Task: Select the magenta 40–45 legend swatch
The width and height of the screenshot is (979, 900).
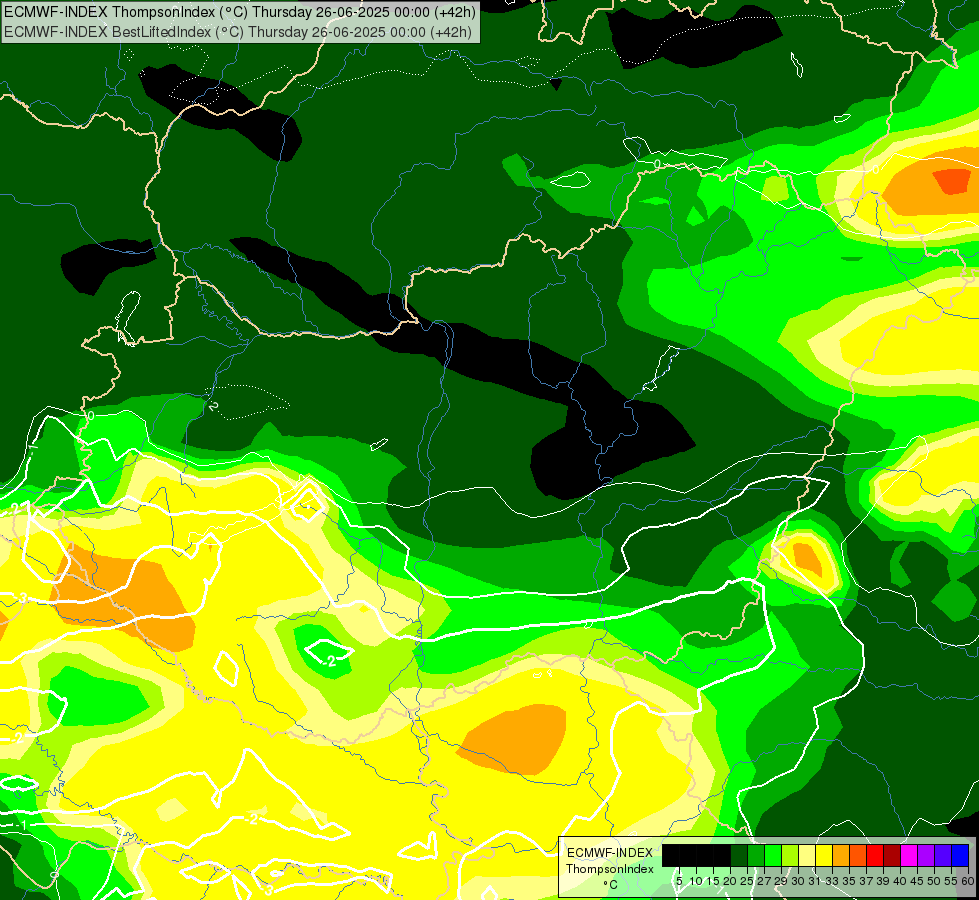Action: [909, 855]
